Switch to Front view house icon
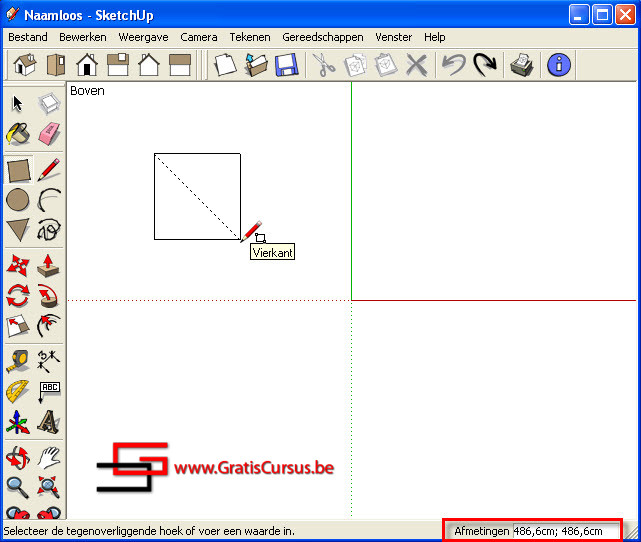 (x=87, y=65)
